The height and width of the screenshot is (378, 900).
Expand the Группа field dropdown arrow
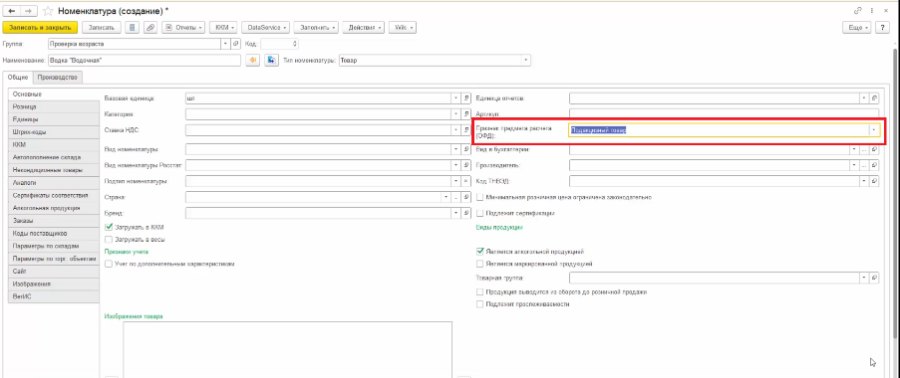(x=226, y=44)
